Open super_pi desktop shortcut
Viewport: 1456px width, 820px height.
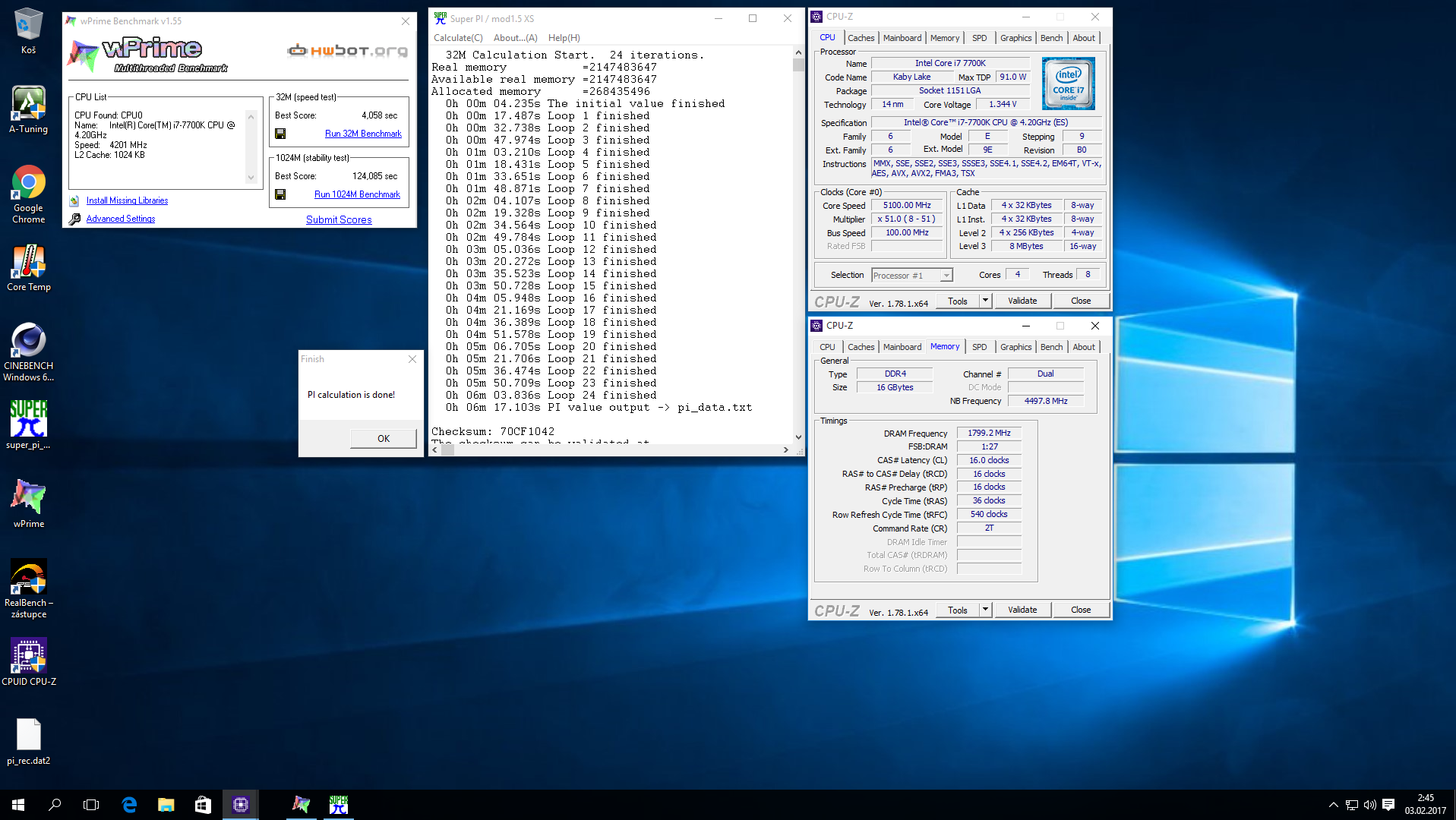point(28,425)
